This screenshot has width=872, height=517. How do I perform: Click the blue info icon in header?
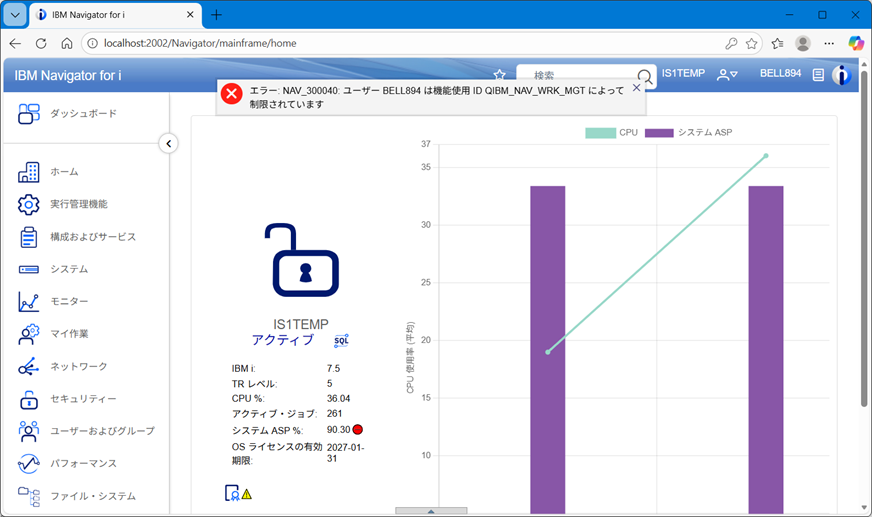click(842, 75)
